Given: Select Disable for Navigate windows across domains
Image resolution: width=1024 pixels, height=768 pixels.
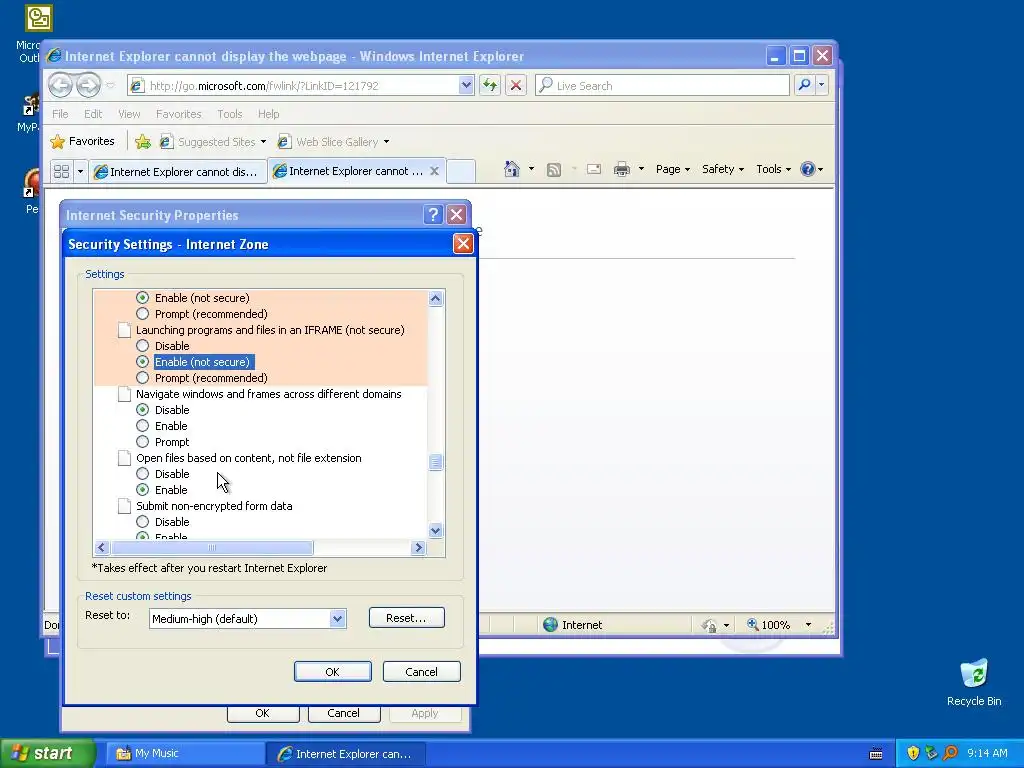Looking at the screenshot, I should [142, 409].
